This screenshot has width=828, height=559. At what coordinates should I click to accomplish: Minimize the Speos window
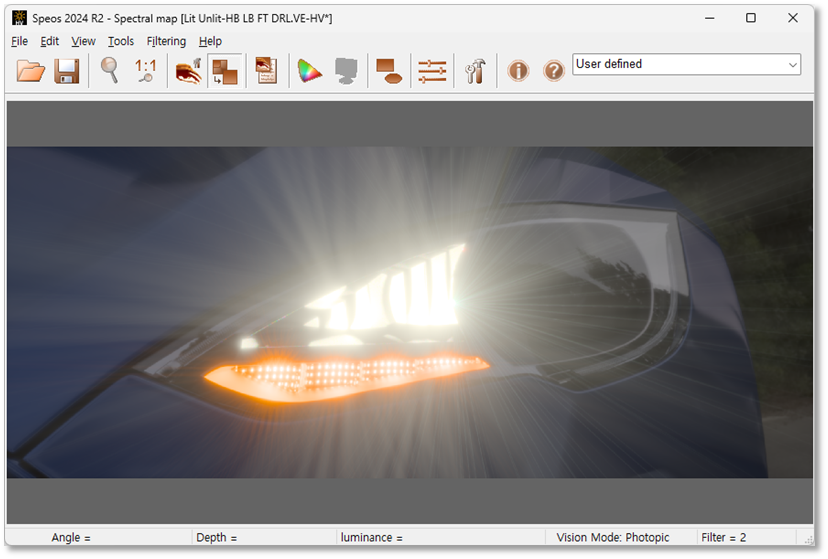pyautogui.click(x=709, y=18)
